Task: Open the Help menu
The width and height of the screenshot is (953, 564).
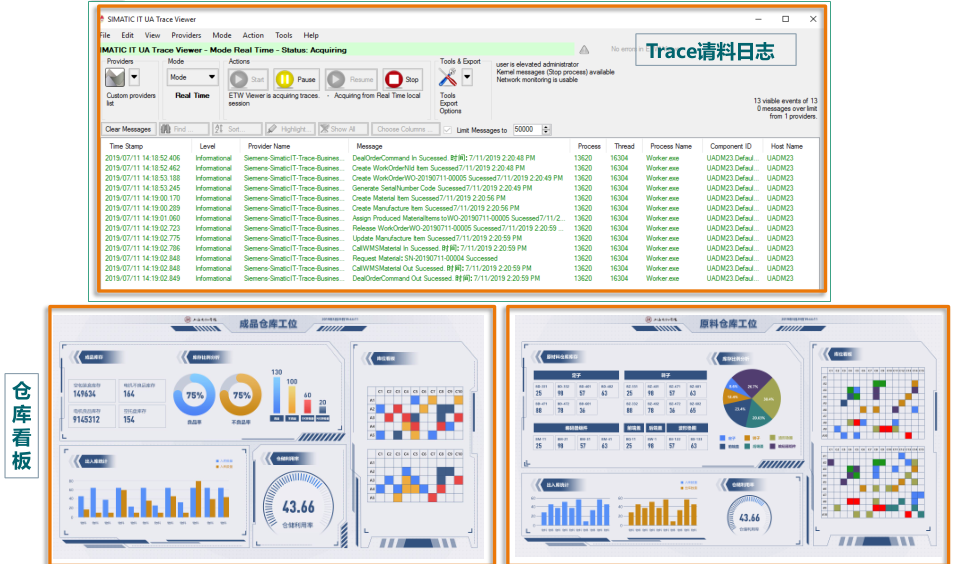Action: 311,35
